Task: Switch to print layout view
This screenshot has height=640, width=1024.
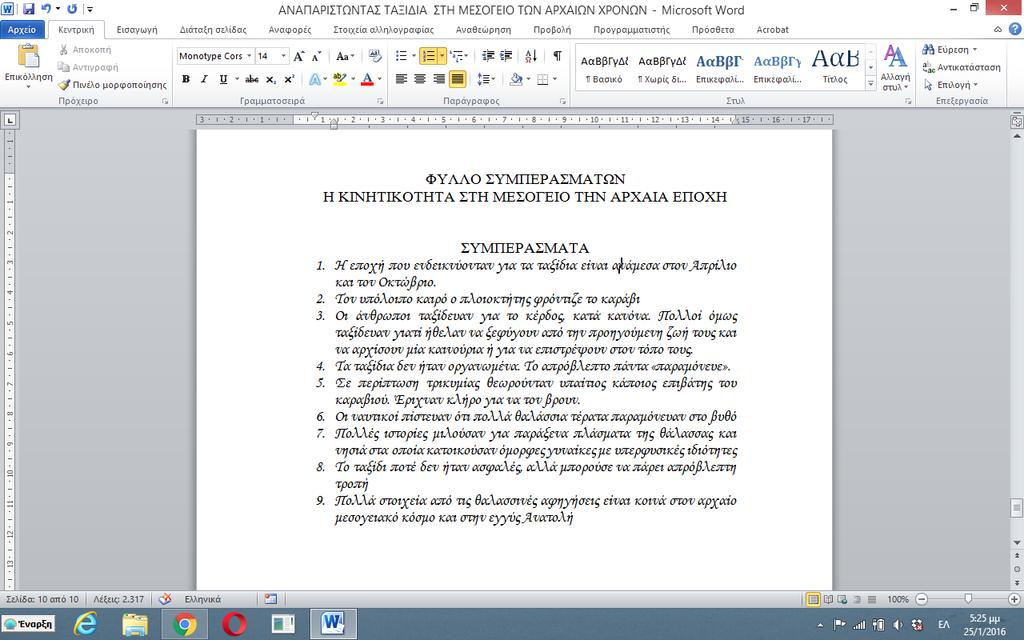Action: click(813, 599)
